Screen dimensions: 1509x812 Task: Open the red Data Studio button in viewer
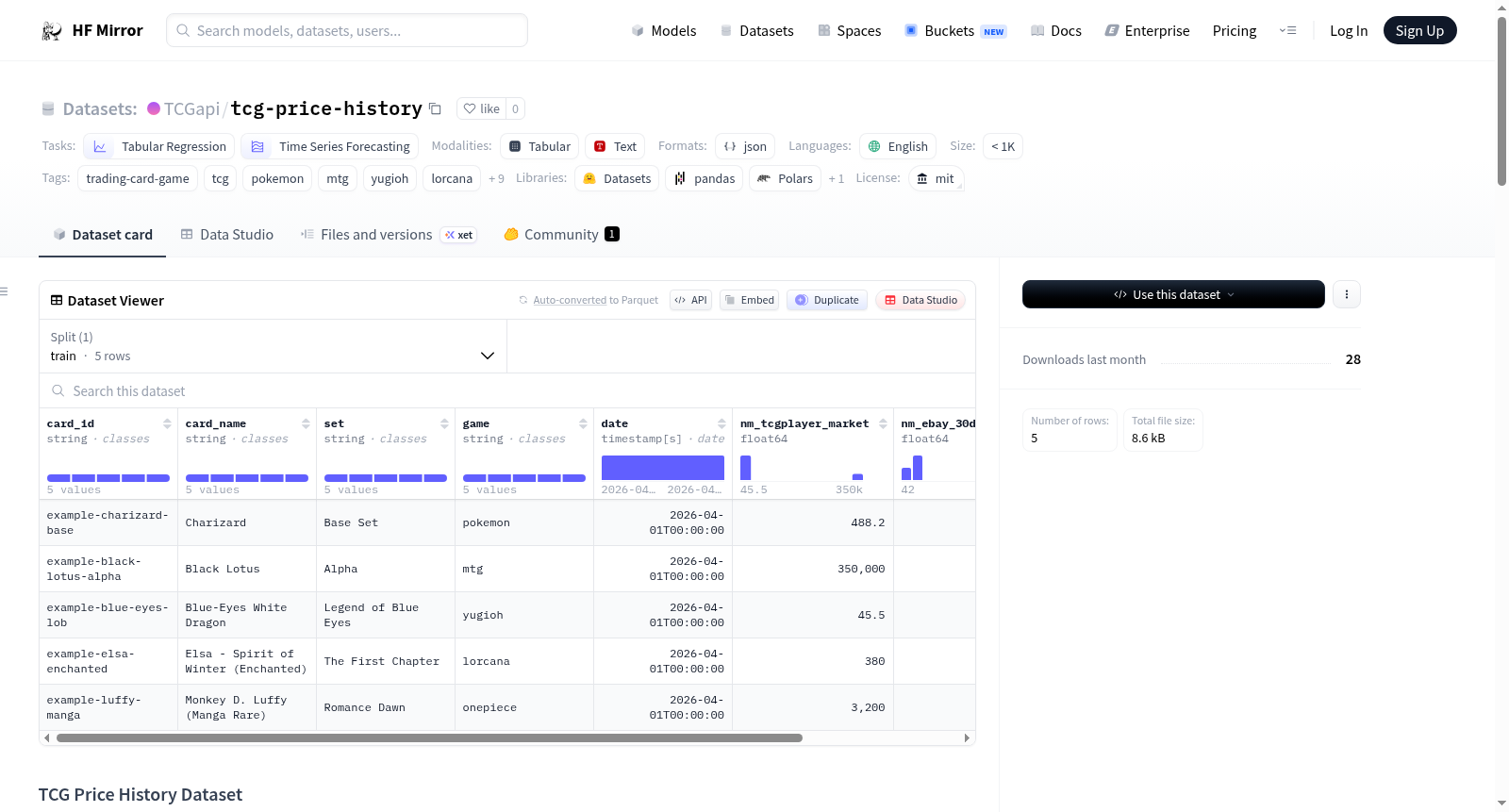point(920,300)
